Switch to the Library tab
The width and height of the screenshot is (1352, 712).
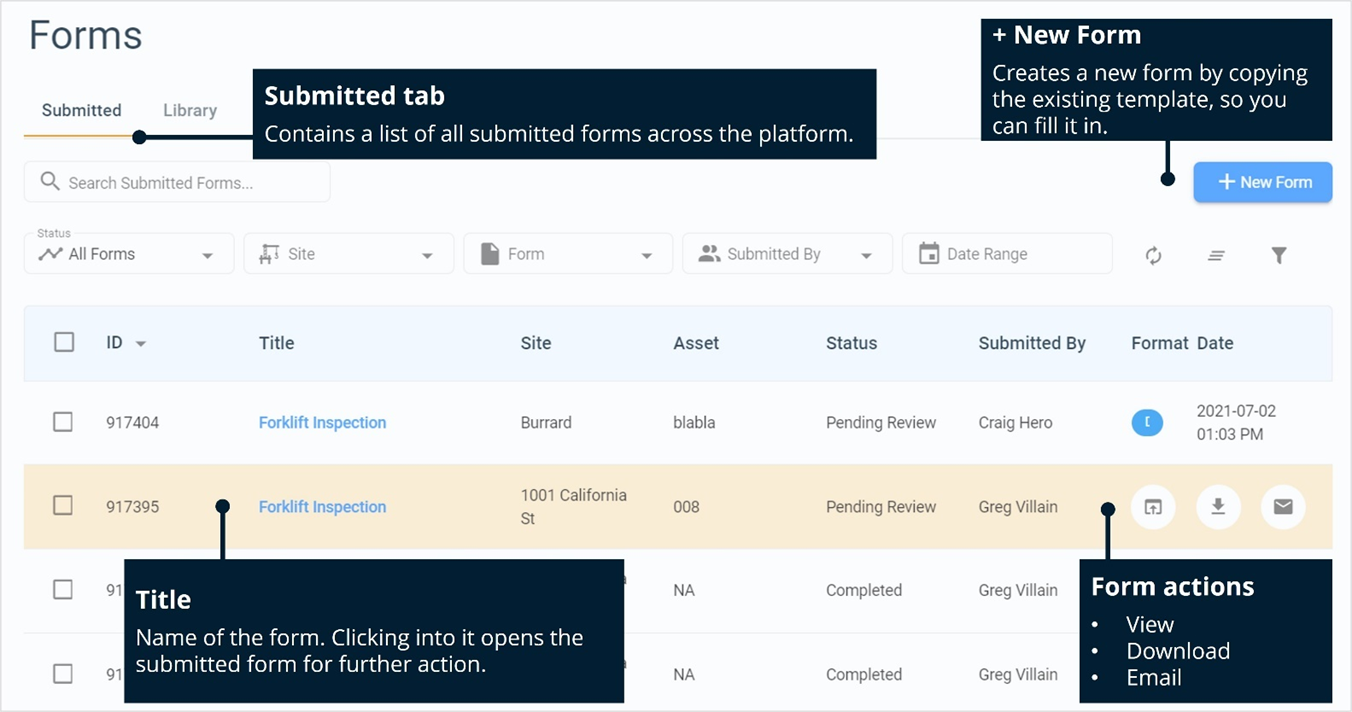coord(189,110)
